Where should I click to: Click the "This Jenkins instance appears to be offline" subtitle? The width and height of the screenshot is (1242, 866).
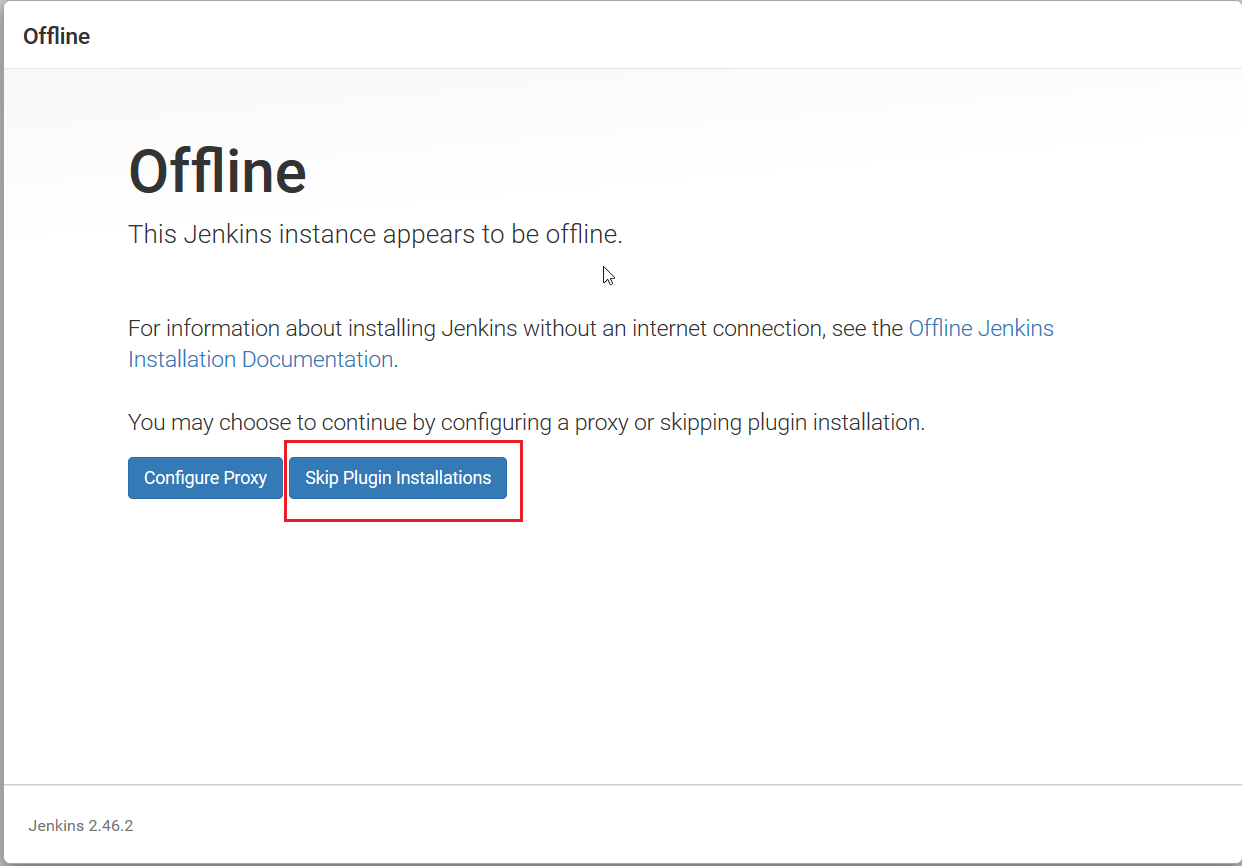pos(375,235)
